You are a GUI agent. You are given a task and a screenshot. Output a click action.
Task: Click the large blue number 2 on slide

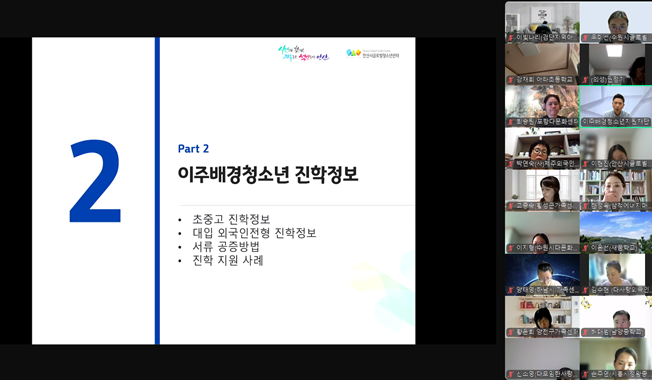95,182
